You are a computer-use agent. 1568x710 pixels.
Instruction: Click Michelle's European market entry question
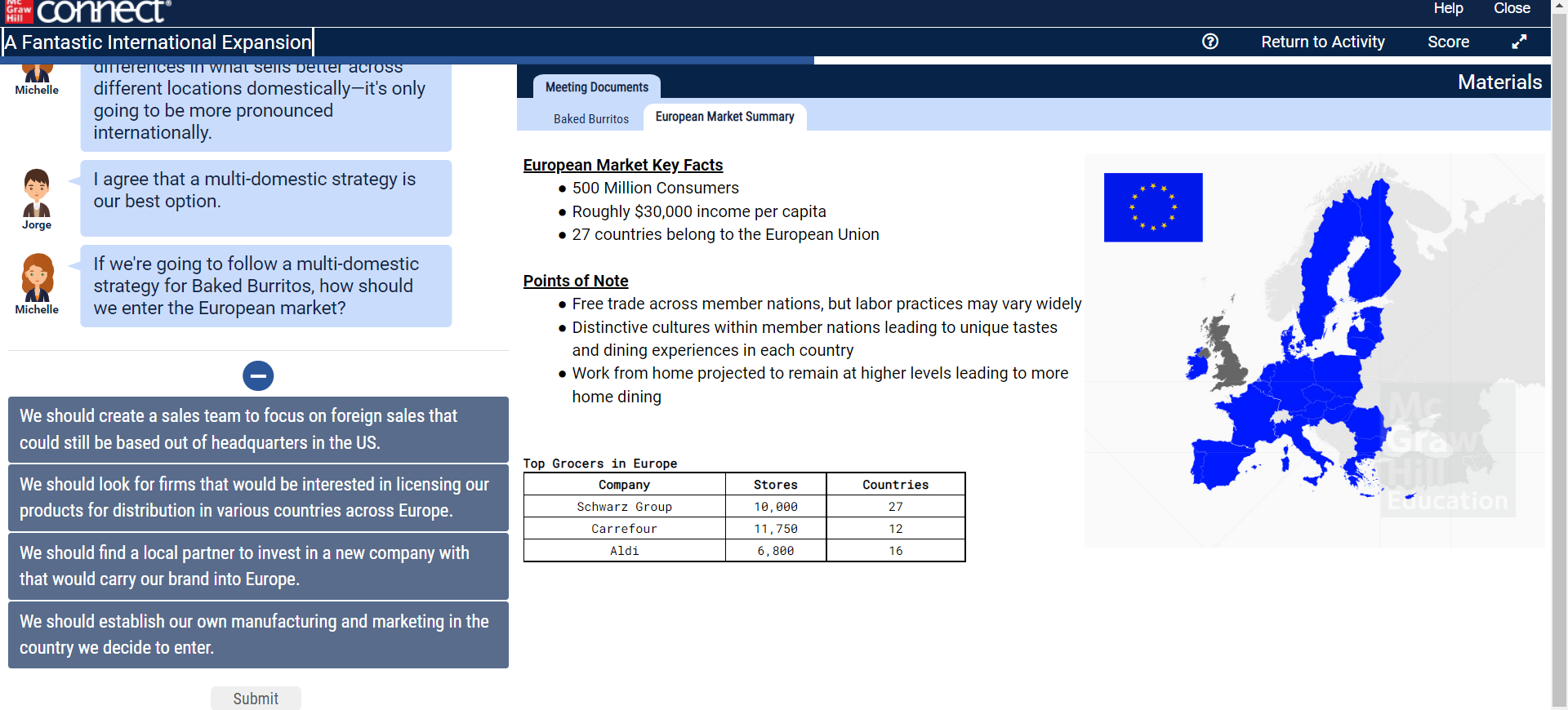click(265, 286)
